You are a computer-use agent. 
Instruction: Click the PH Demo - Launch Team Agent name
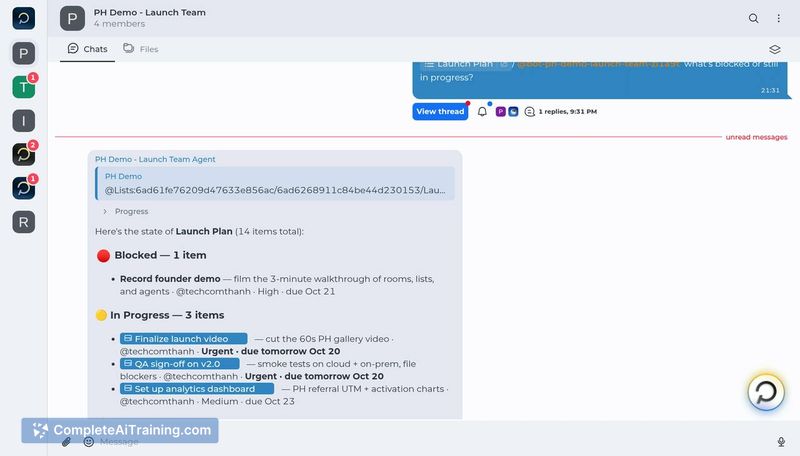[155, 159]
